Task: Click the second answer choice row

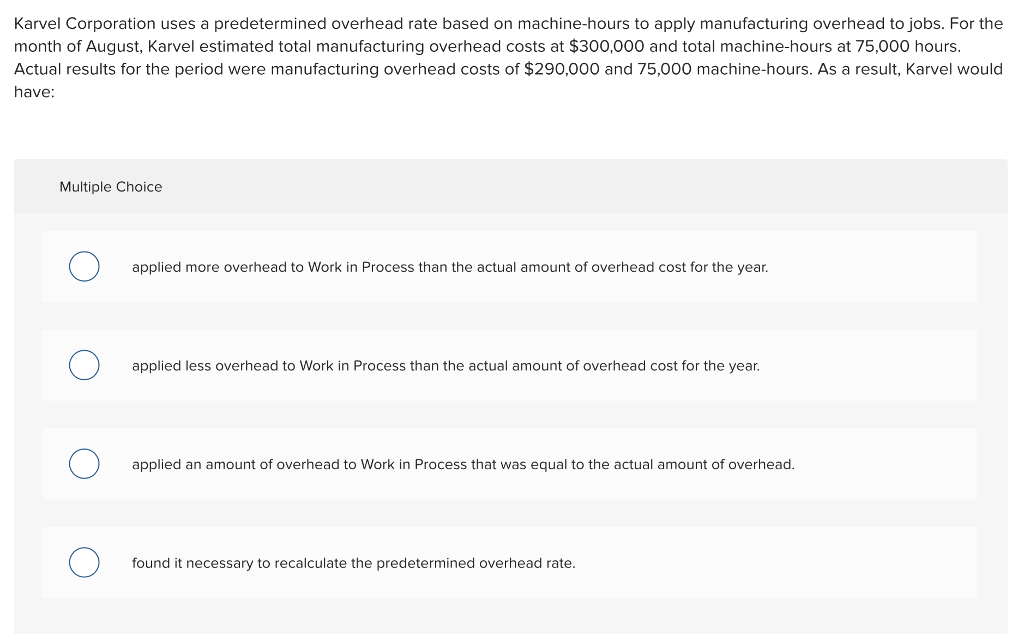Action: click(509, 365)
